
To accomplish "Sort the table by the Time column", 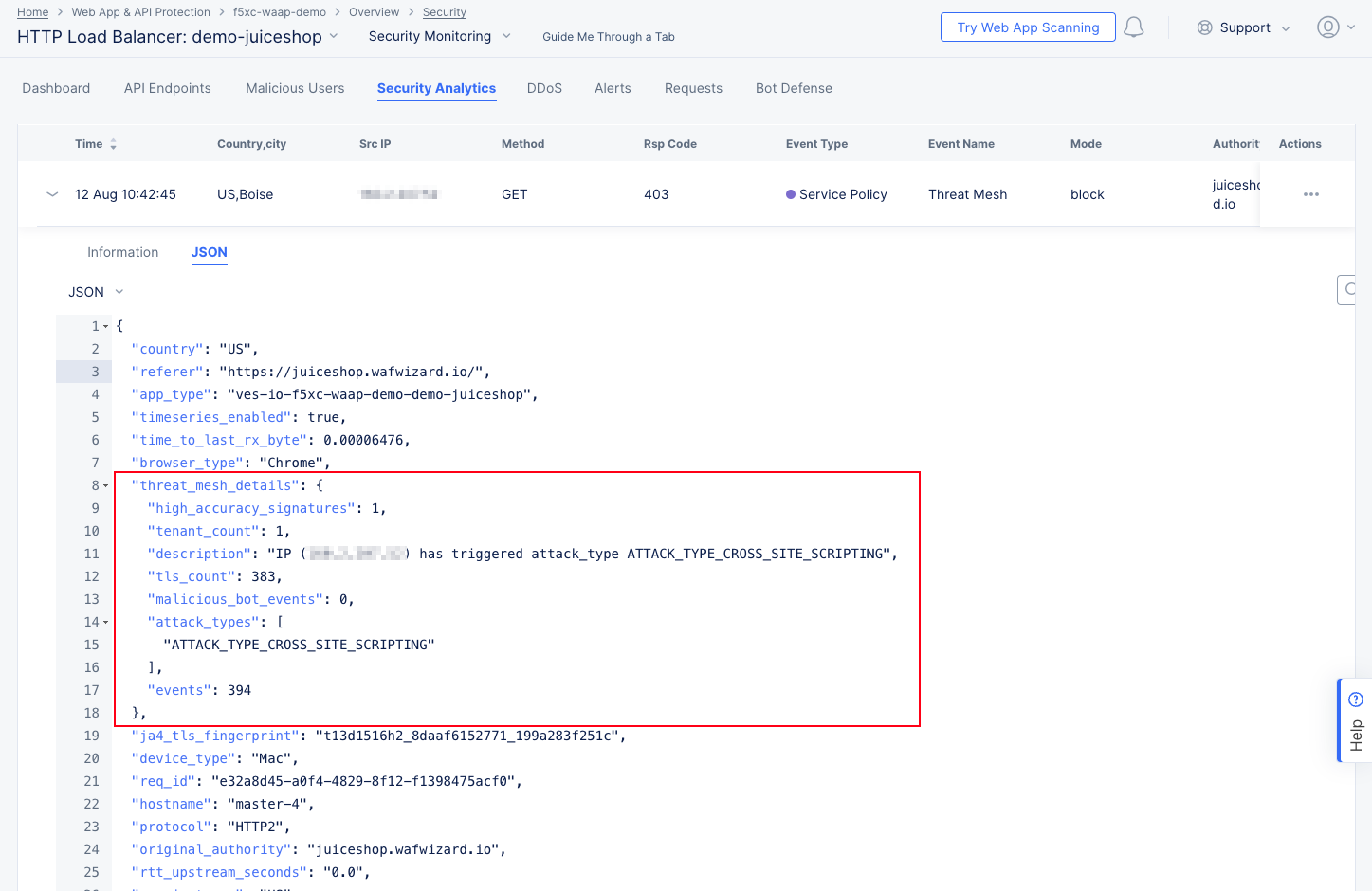I will pyautogui.click(x=113, y=143).
